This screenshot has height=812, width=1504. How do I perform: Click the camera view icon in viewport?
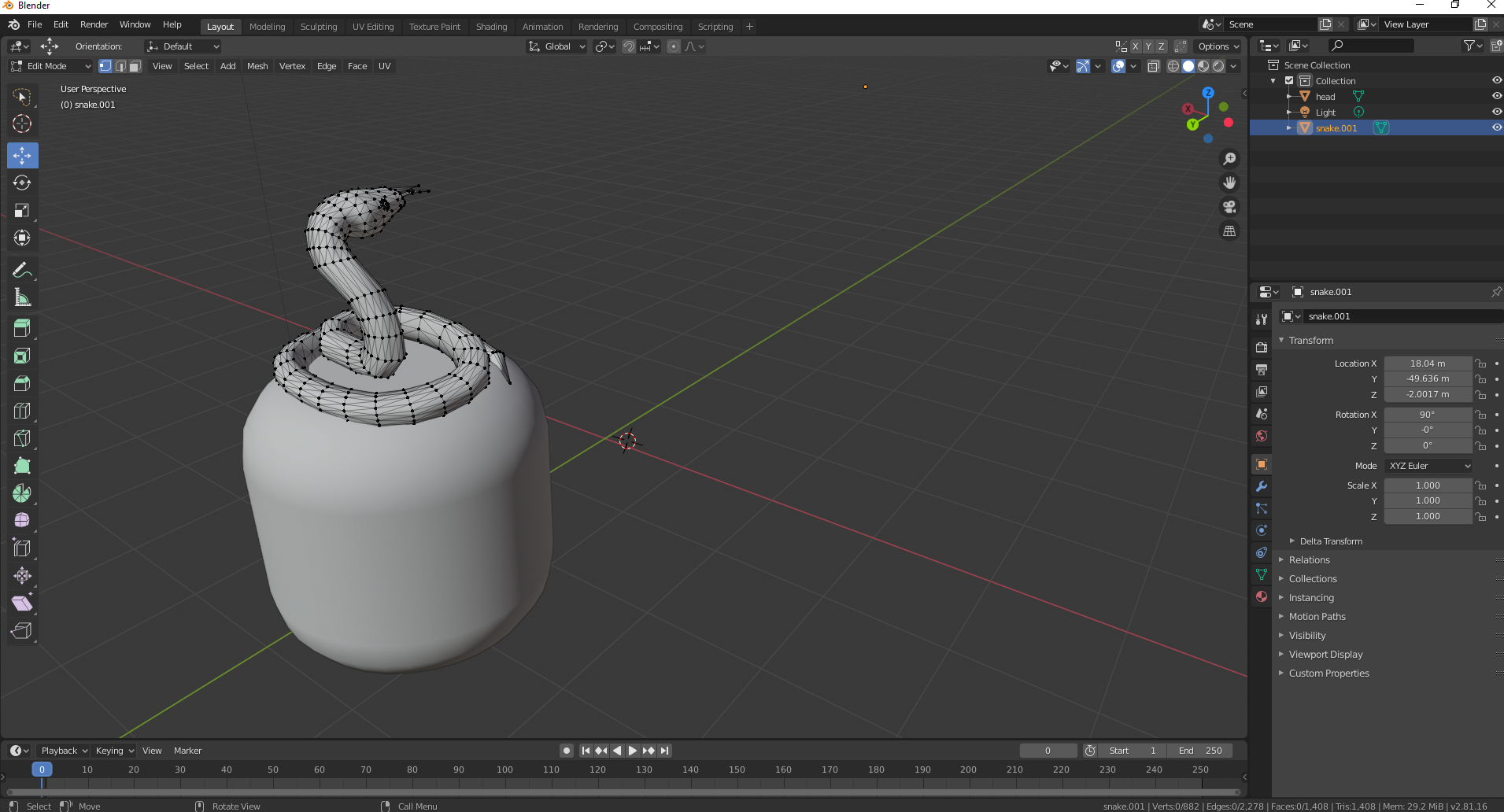(1229, 207)
